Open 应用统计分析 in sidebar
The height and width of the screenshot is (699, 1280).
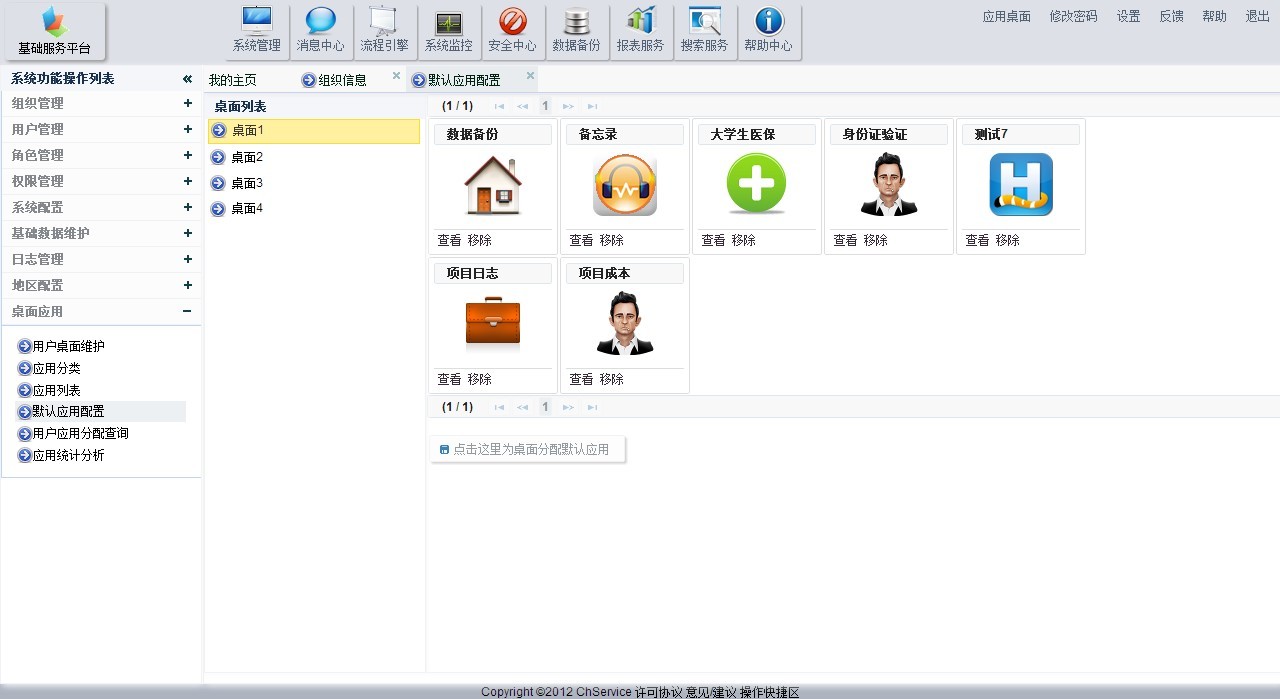point(68,455)
